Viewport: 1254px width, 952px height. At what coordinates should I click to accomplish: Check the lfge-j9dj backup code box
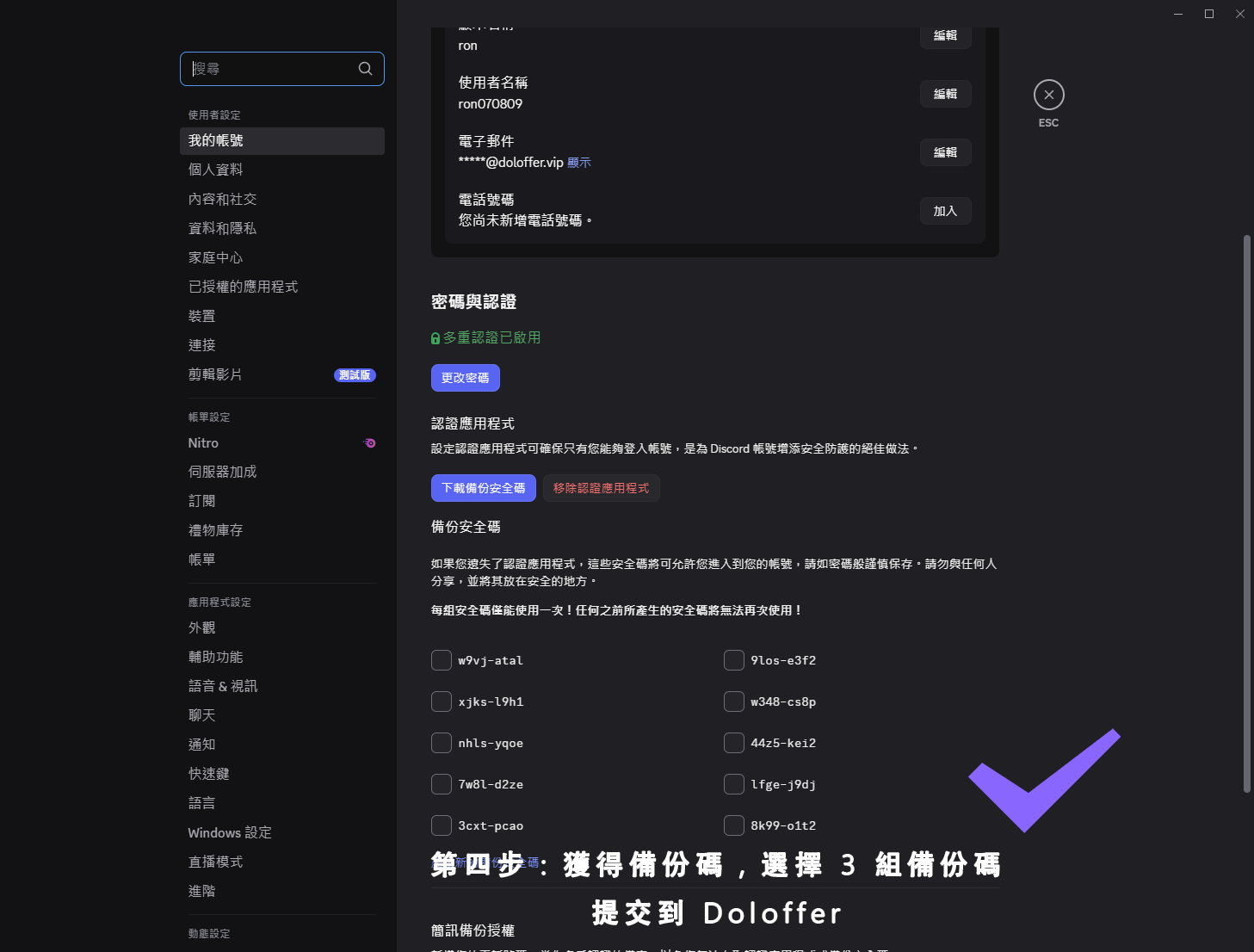point(734,784)
